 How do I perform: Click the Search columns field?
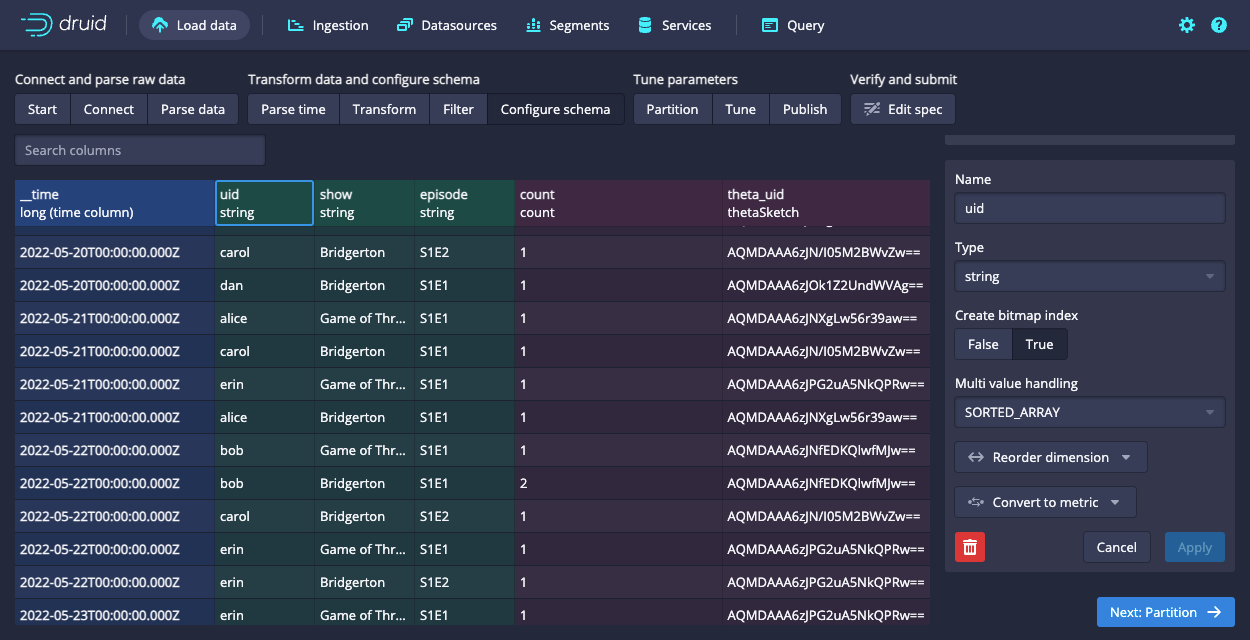click(x=140, y=150)
